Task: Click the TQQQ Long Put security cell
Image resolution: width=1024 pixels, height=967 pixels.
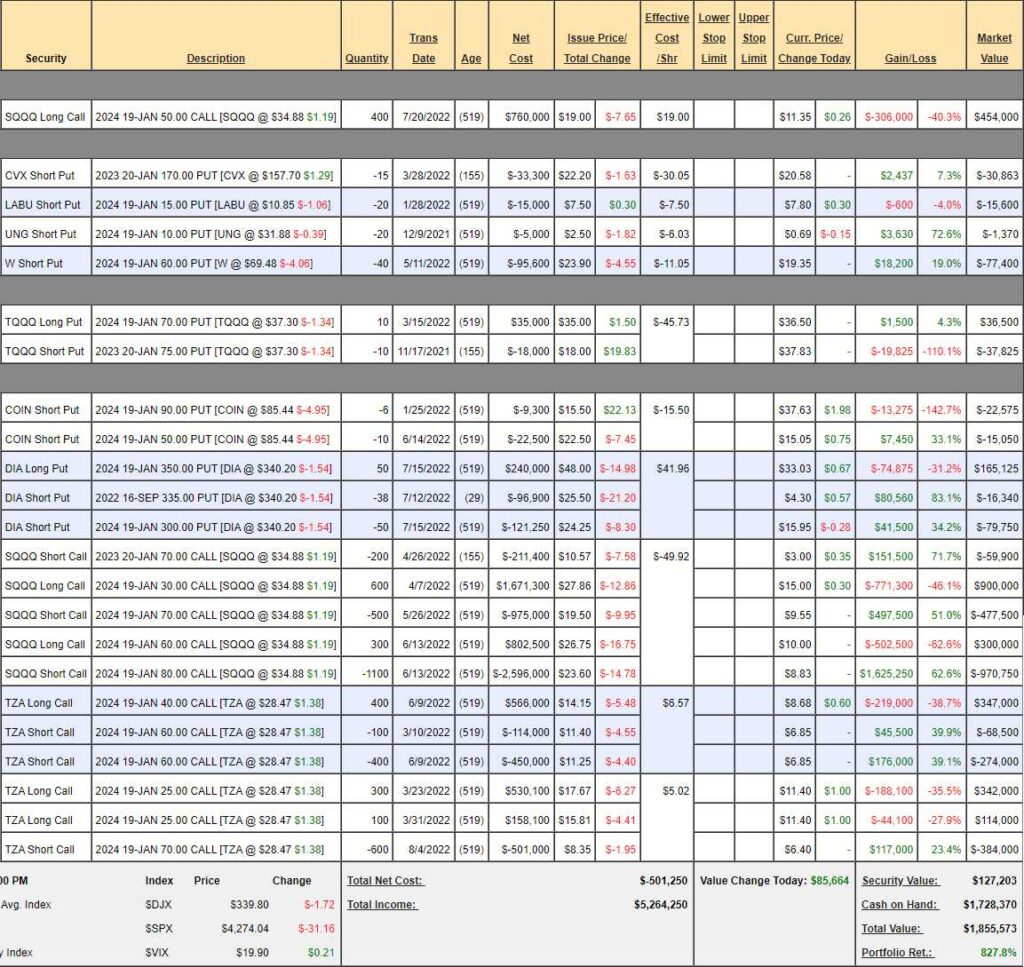Action: click(x=46, y=322)
